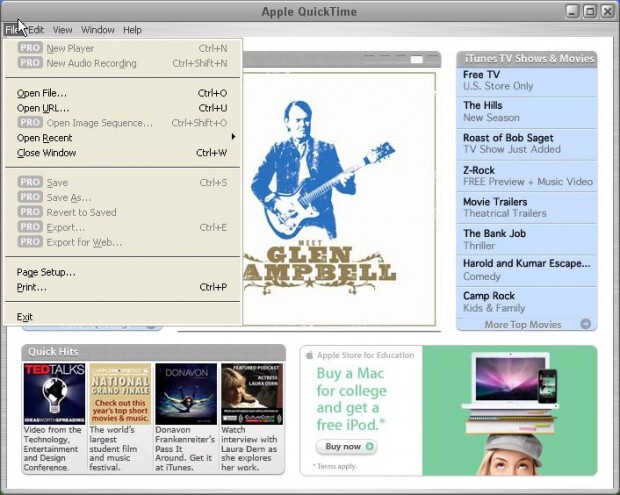This screenshot has width=620, height=495.
Task: Select New Audio Recording menu entry
Action: pos(122,63)
